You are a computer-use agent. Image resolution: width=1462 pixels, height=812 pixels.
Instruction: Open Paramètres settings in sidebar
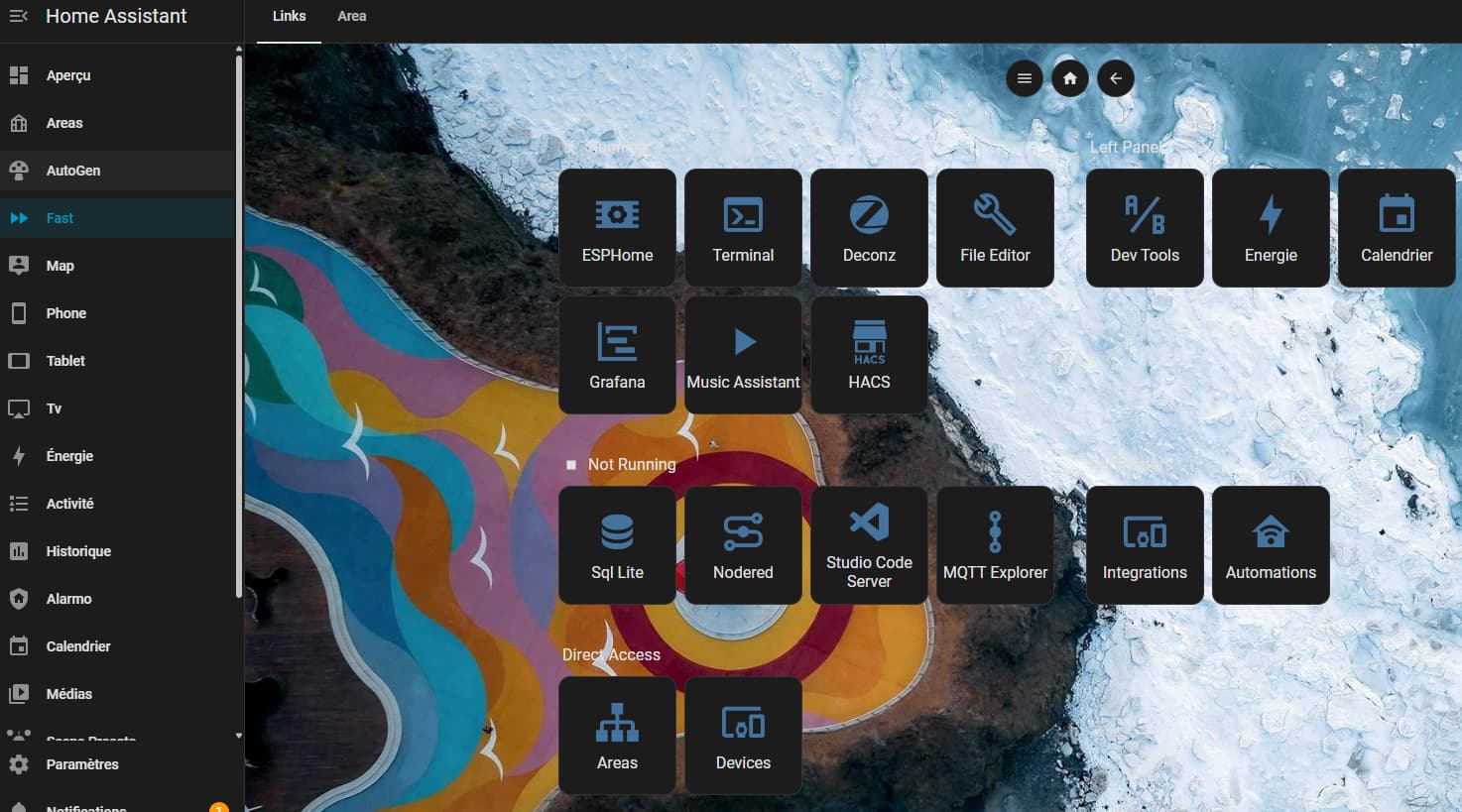coord(82,764)
